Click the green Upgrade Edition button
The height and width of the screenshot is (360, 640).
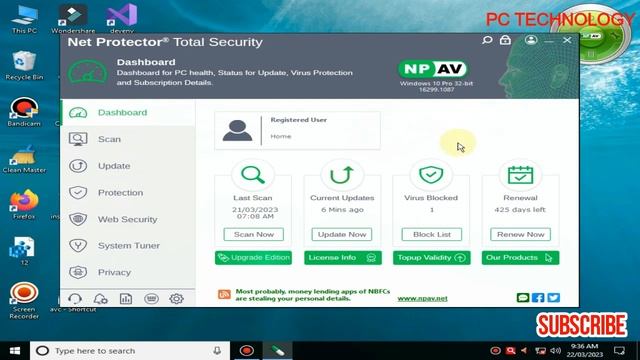(x=253, y=258)
